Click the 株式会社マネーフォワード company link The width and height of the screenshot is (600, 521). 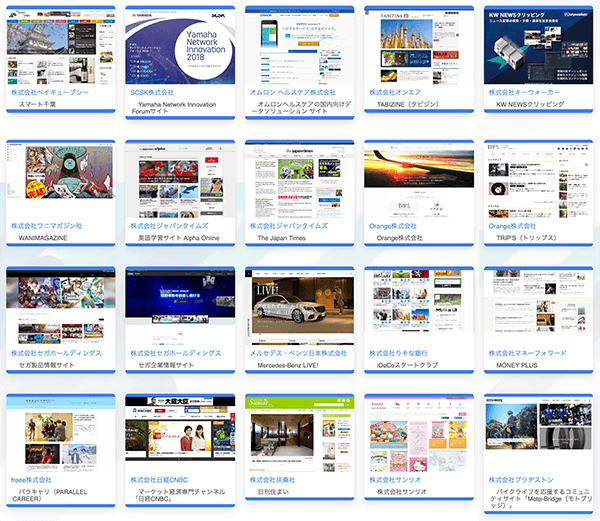pos(528,353)
